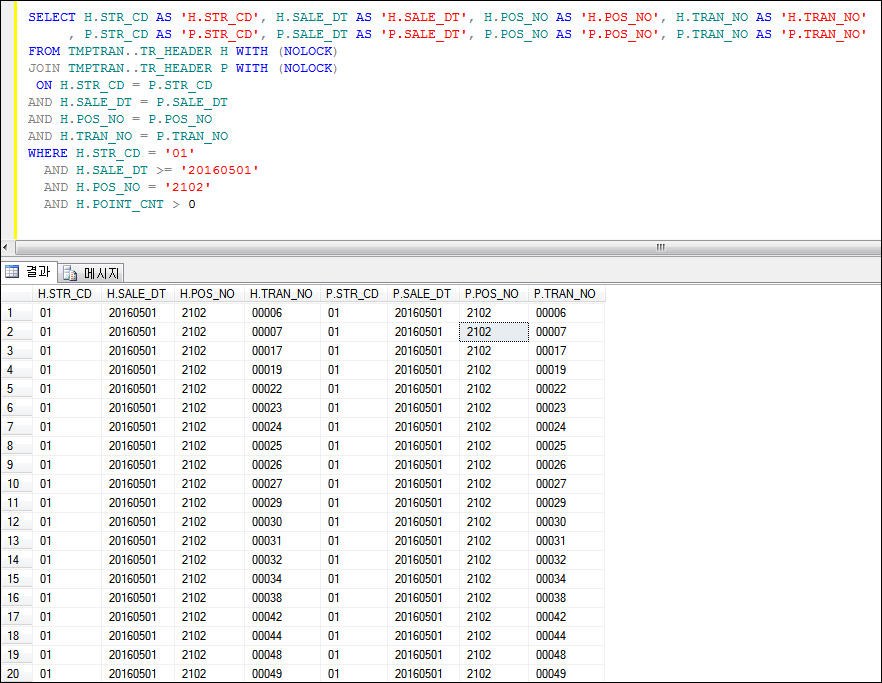882x683 pixels.
Task: Select row header number 15
Action: click(17, 579)
